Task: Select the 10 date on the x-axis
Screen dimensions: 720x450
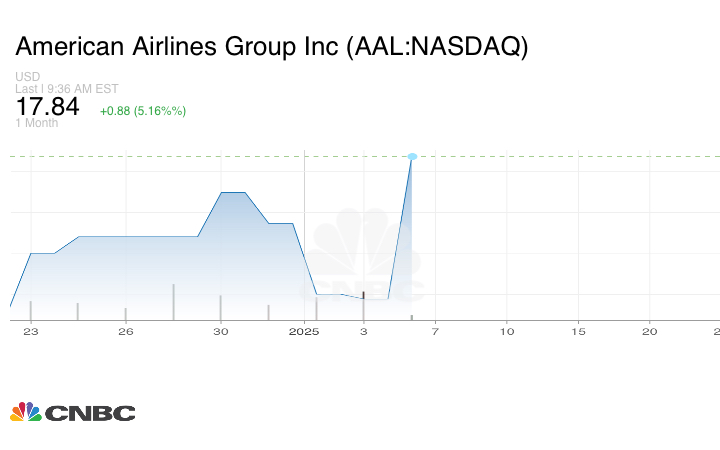Action: (x=507, y=331)
